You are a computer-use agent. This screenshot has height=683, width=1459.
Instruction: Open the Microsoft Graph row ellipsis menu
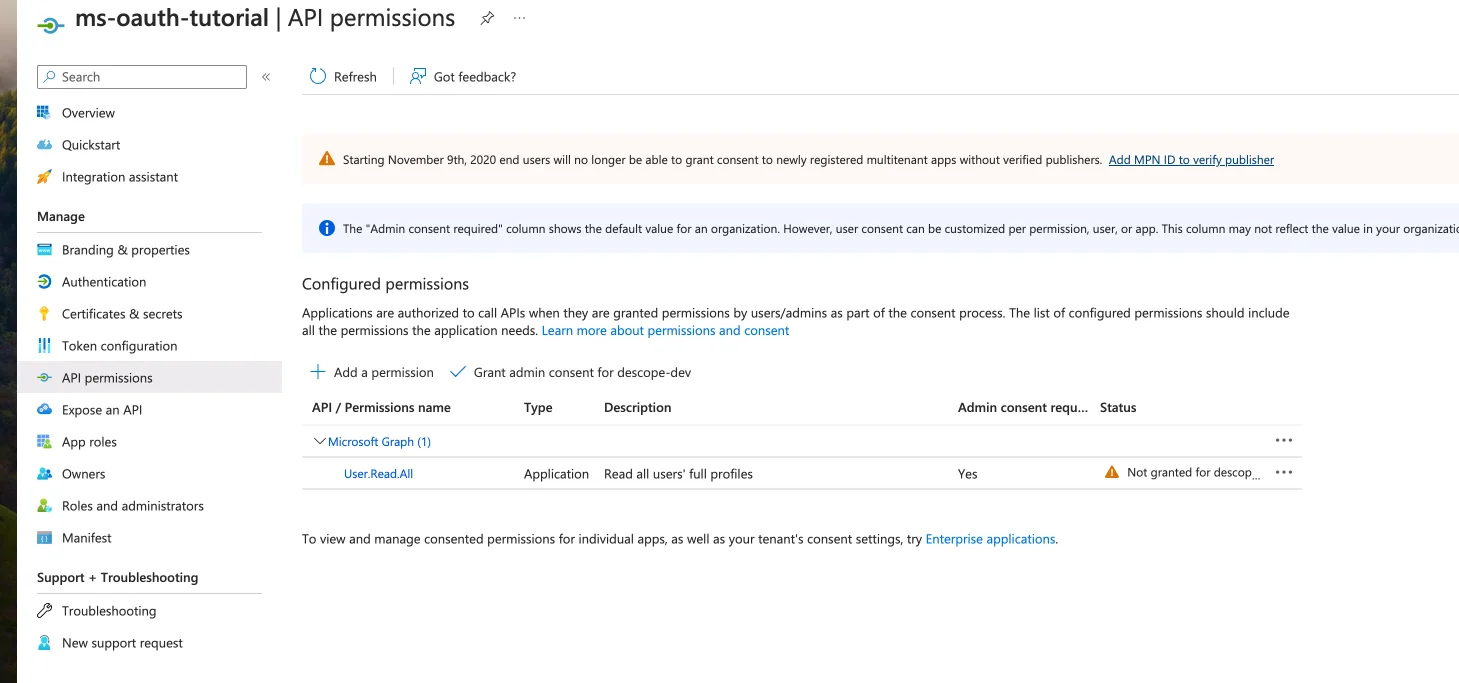point(1284,440)
